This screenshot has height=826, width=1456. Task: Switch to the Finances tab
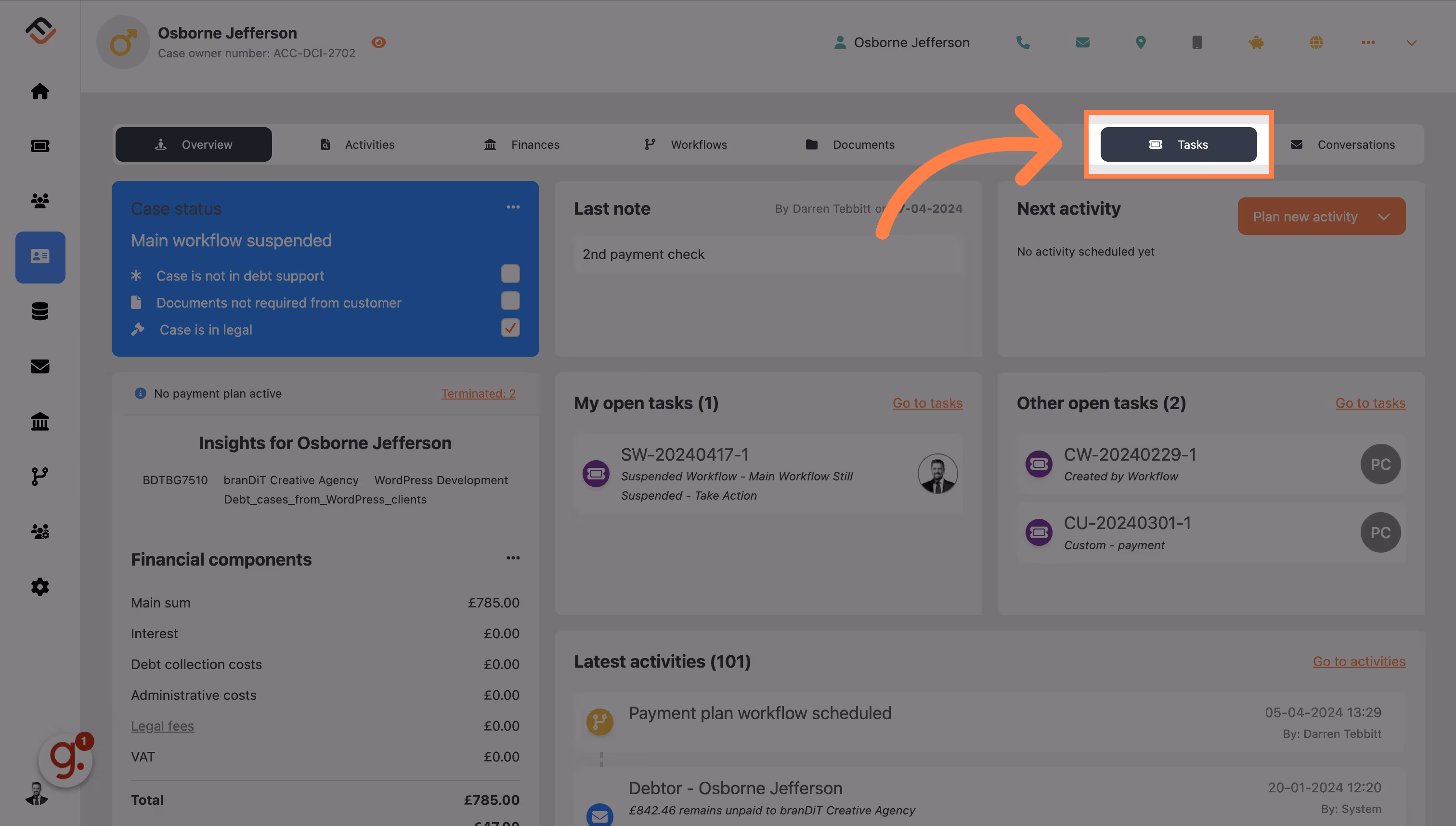(x=521, y=145)
